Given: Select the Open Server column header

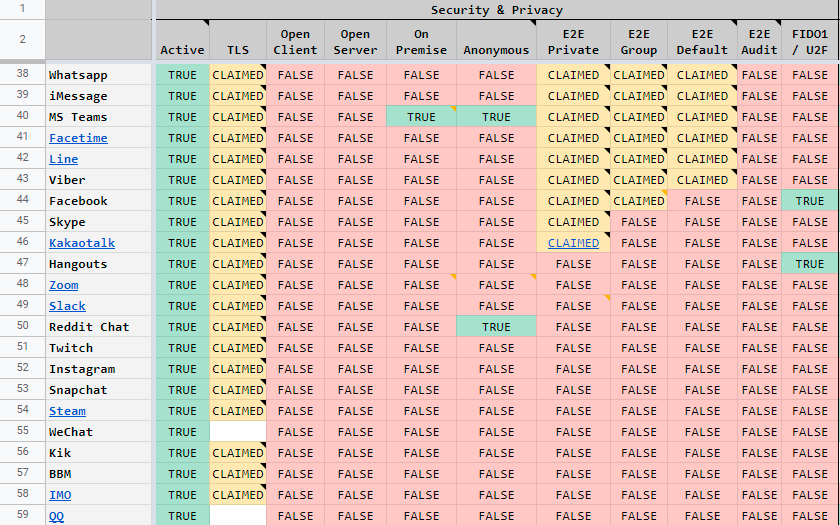Looking at the screenshot, I should click(x=355, y=42).
